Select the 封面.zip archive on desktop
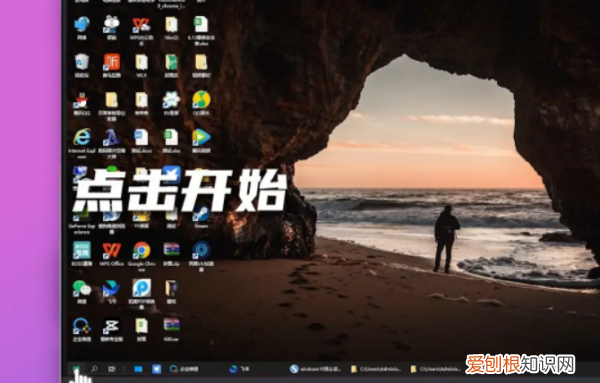Image resolution: width=600 pixels, height=383 pixels. [x=171, y=253]
